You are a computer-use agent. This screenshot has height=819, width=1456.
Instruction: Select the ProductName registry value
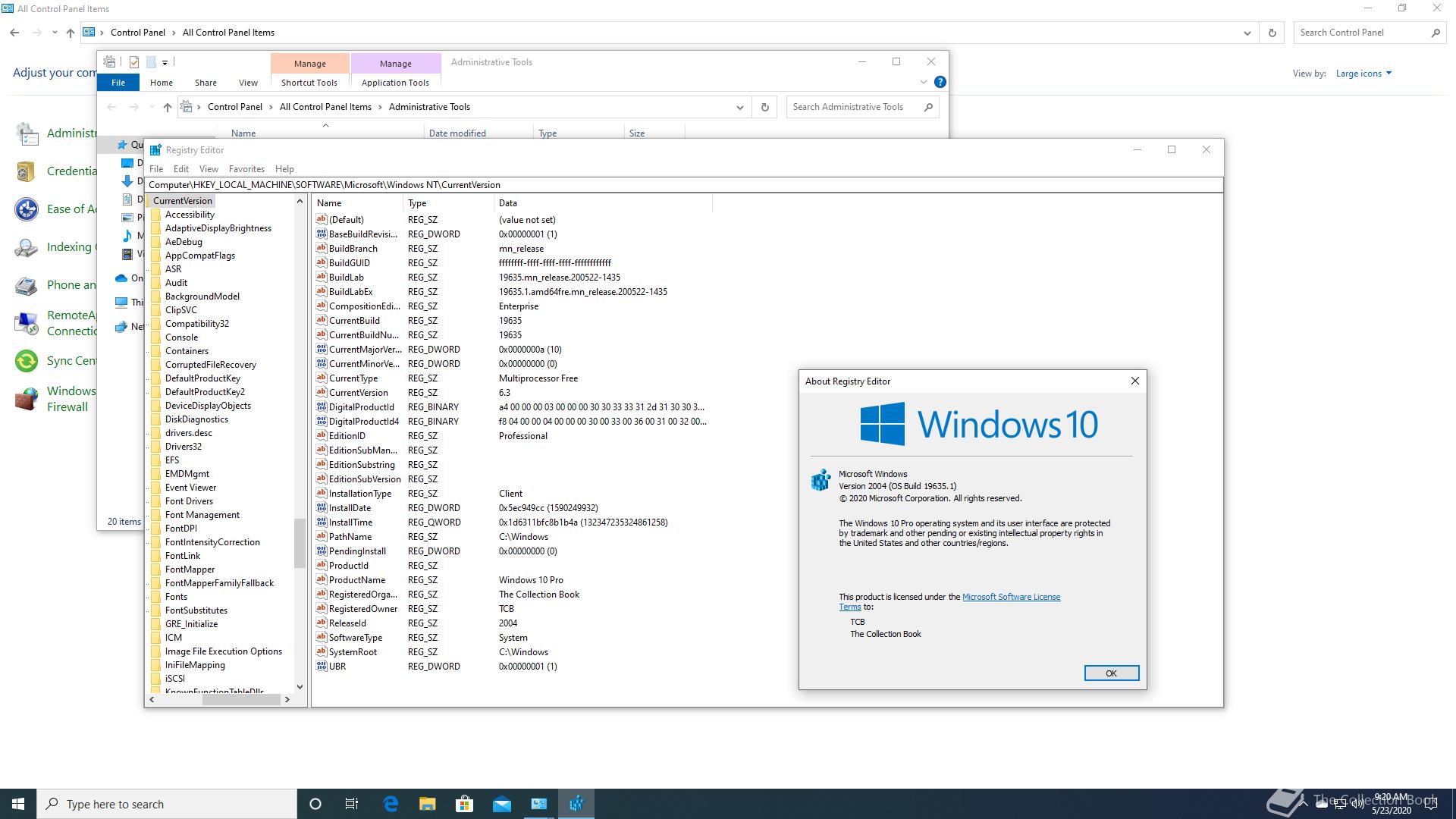pos(356,580)
